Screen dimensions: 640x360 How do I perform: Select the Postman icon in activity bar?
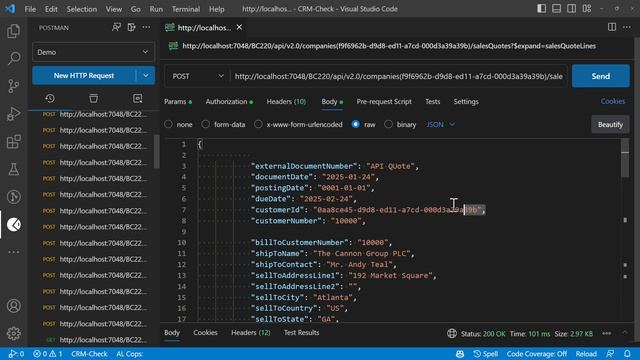(13, 224)
